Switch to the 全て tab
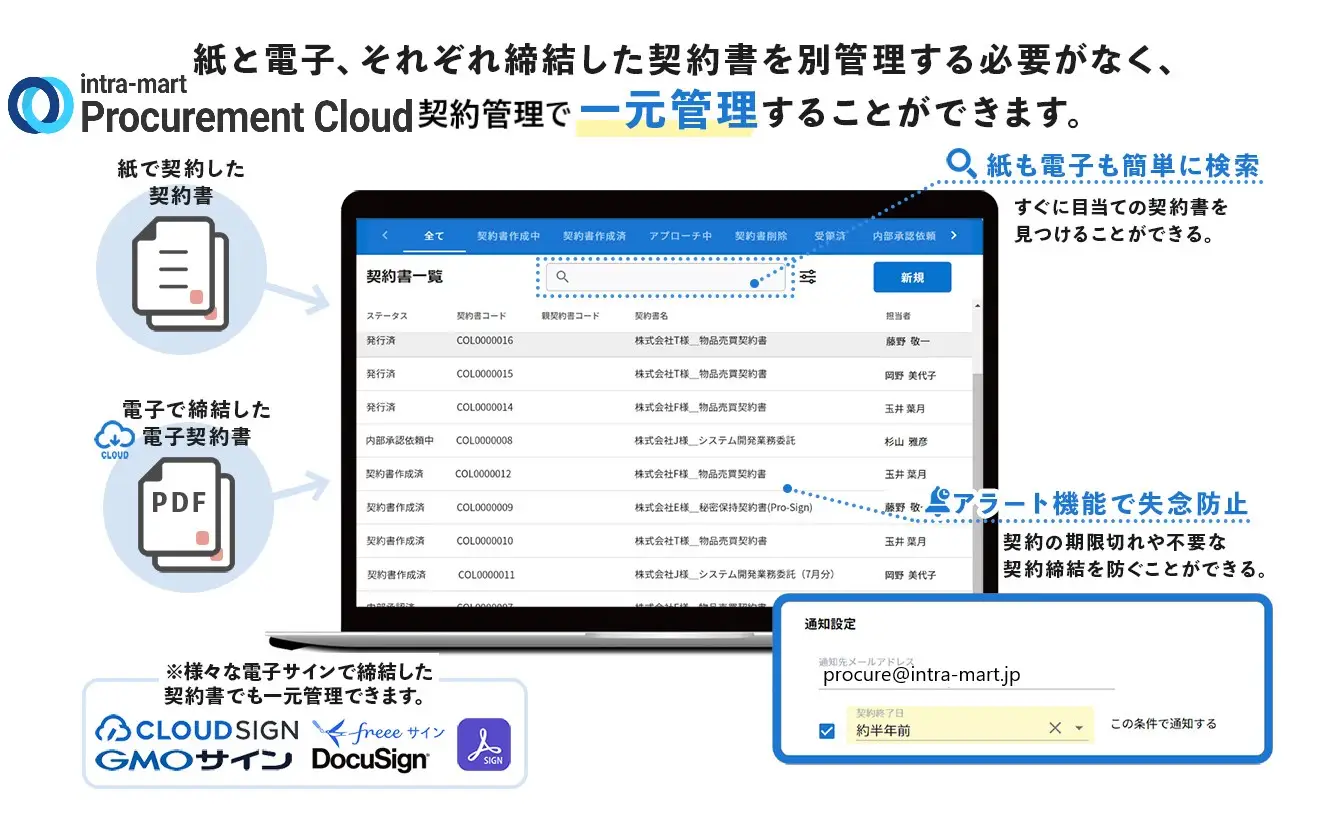This screenshot has height=818, width=1337. click(434, 236)
